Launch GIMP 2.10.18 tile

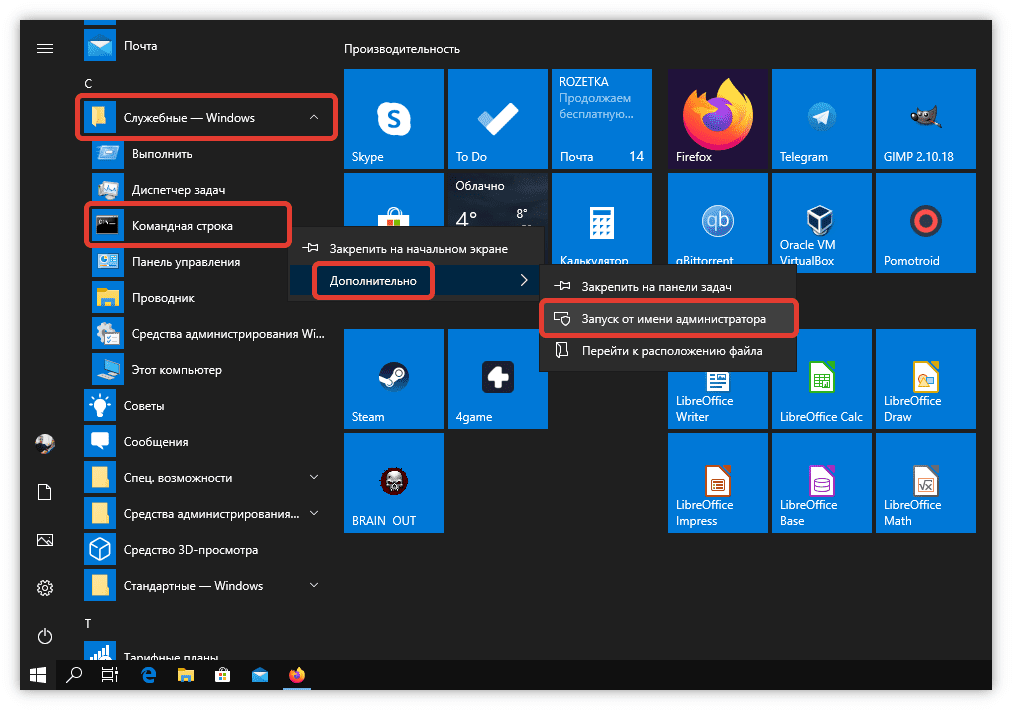tap(926, 119)
